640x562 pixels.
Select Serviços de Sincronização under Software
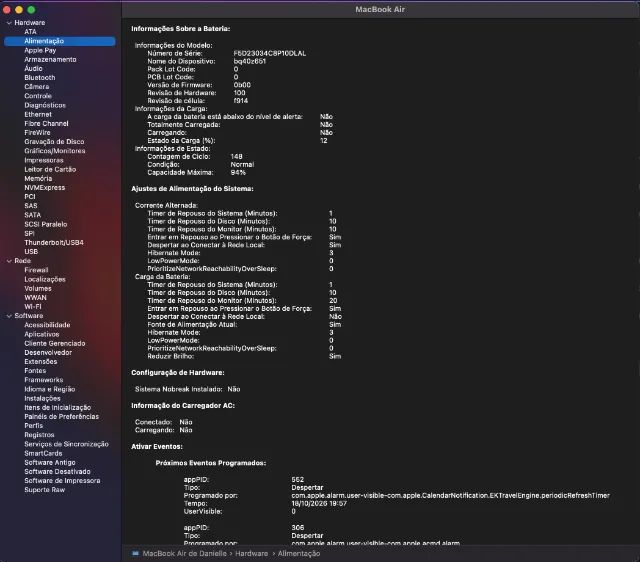(67, 444)
